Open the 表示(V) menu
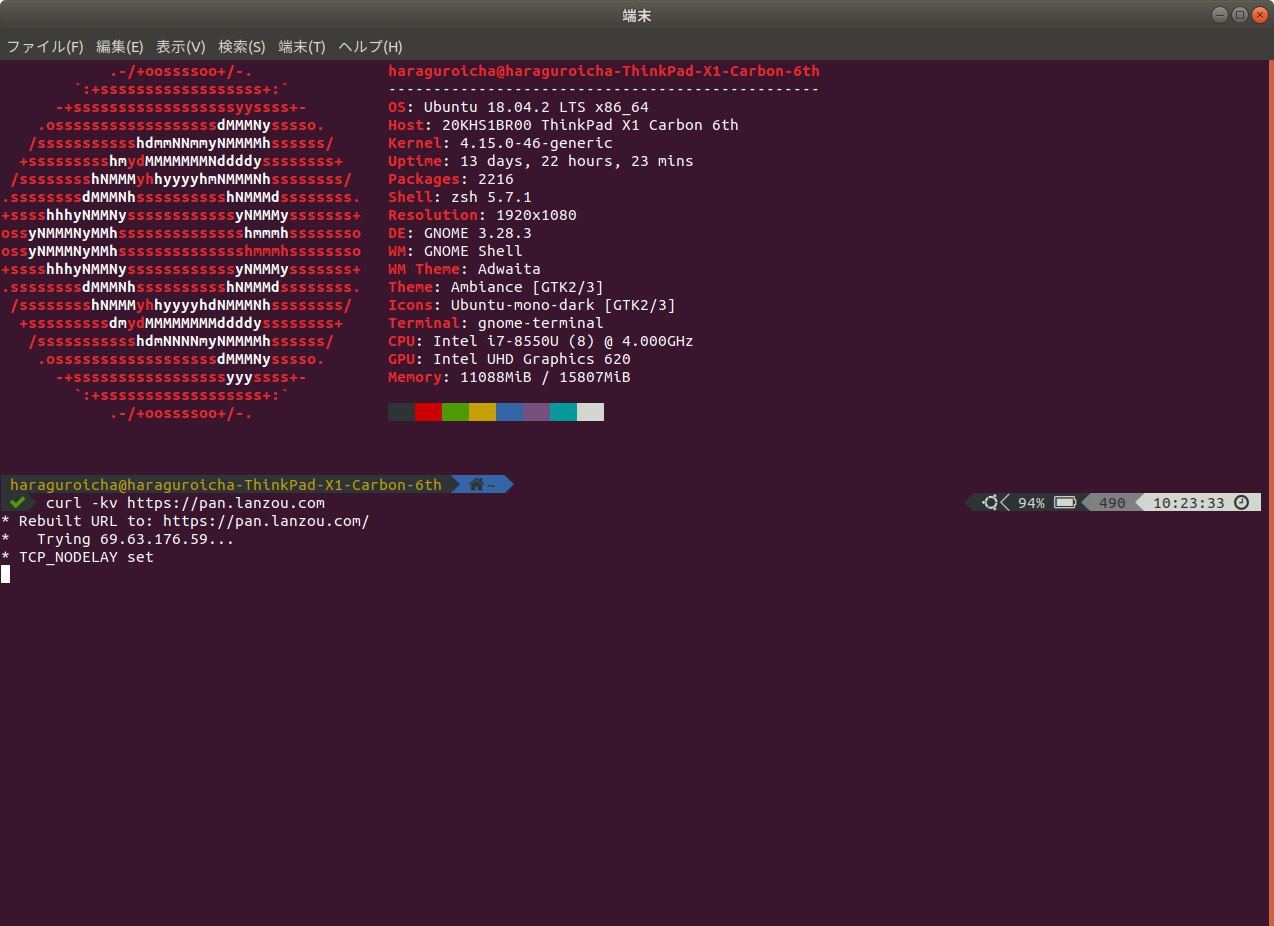 (181, 47)
